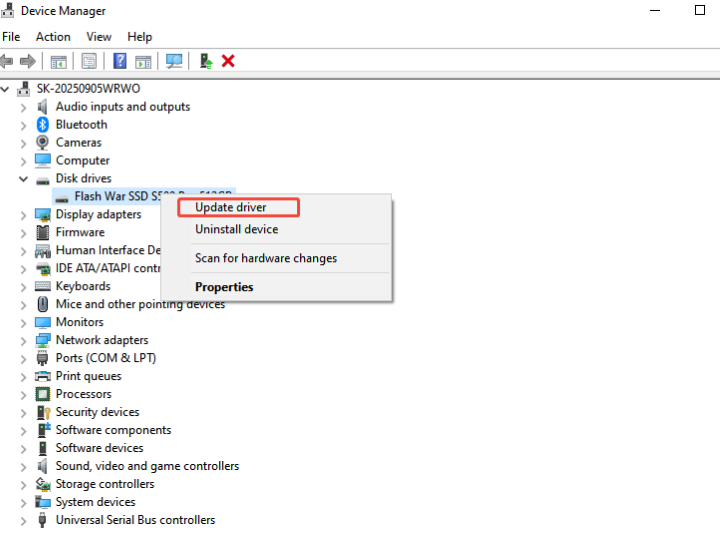
Task: Open the File menu
Action: click(11, 37)
